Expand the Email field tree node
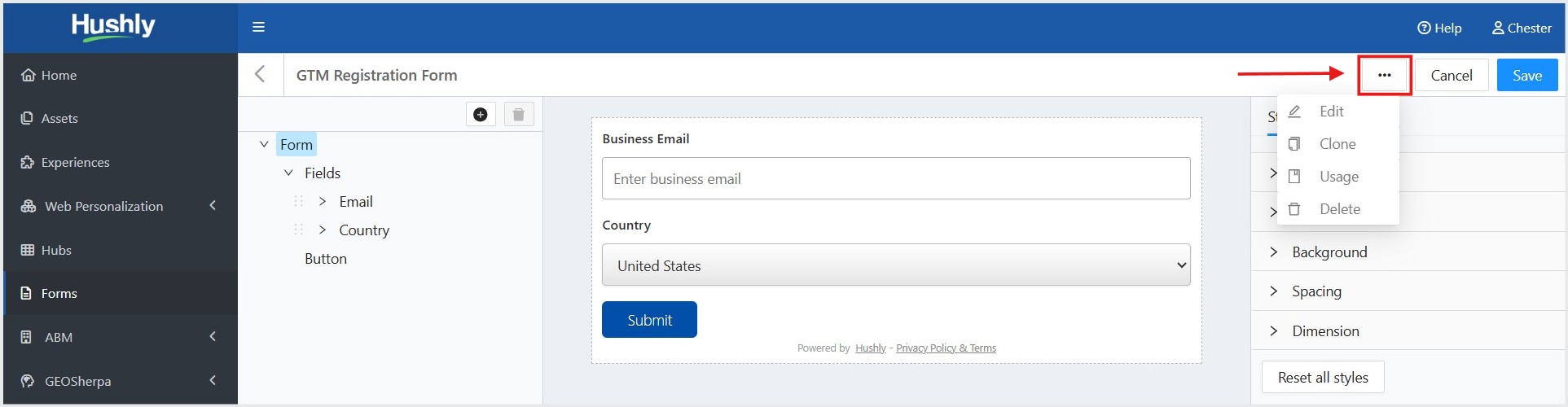This screenshot has width=1568, height=407. [x=323, y=201]
